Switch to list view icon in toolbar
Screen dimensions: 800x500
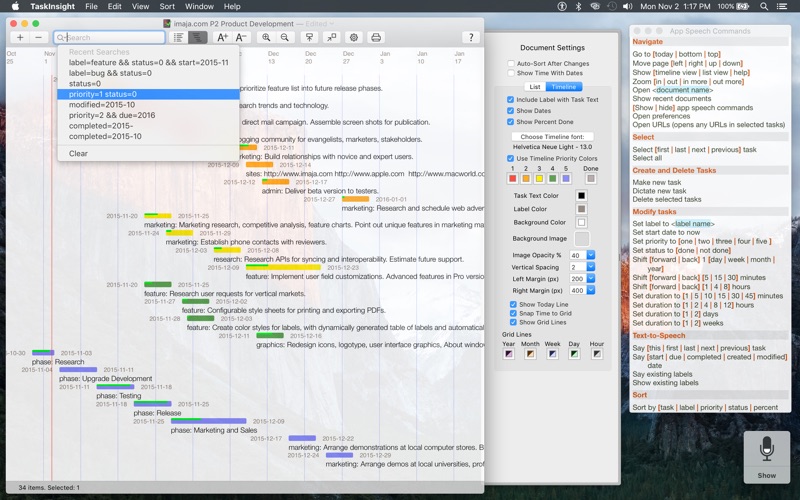[x=179, y=37]
